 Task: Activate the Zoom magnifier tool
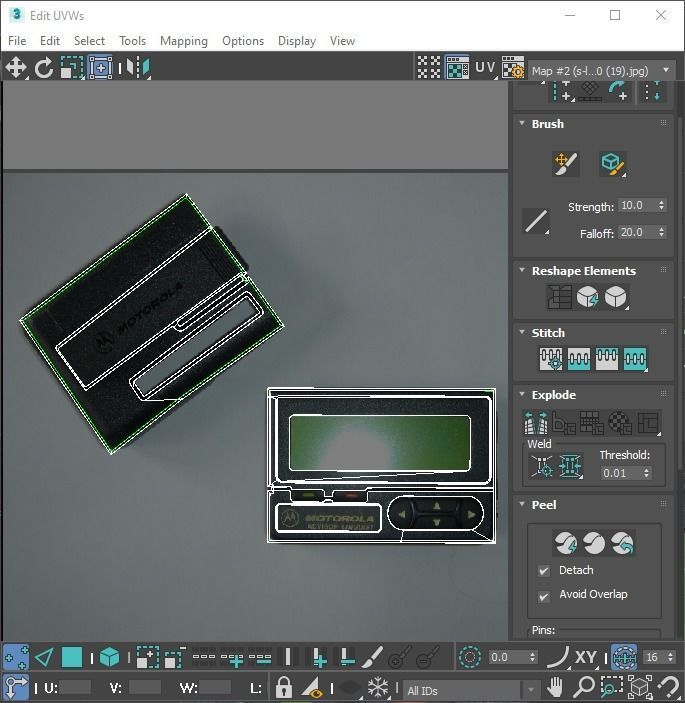pos(584,687)
